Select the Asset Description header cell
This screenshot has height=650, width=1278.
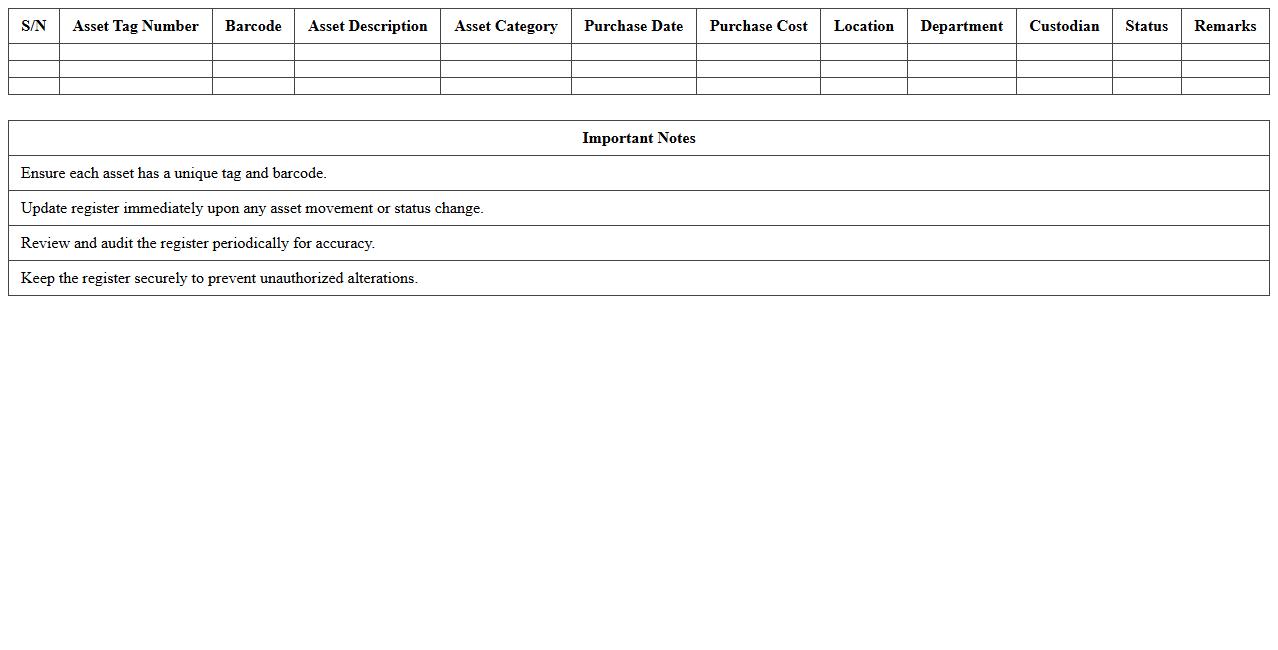point(367,26)
